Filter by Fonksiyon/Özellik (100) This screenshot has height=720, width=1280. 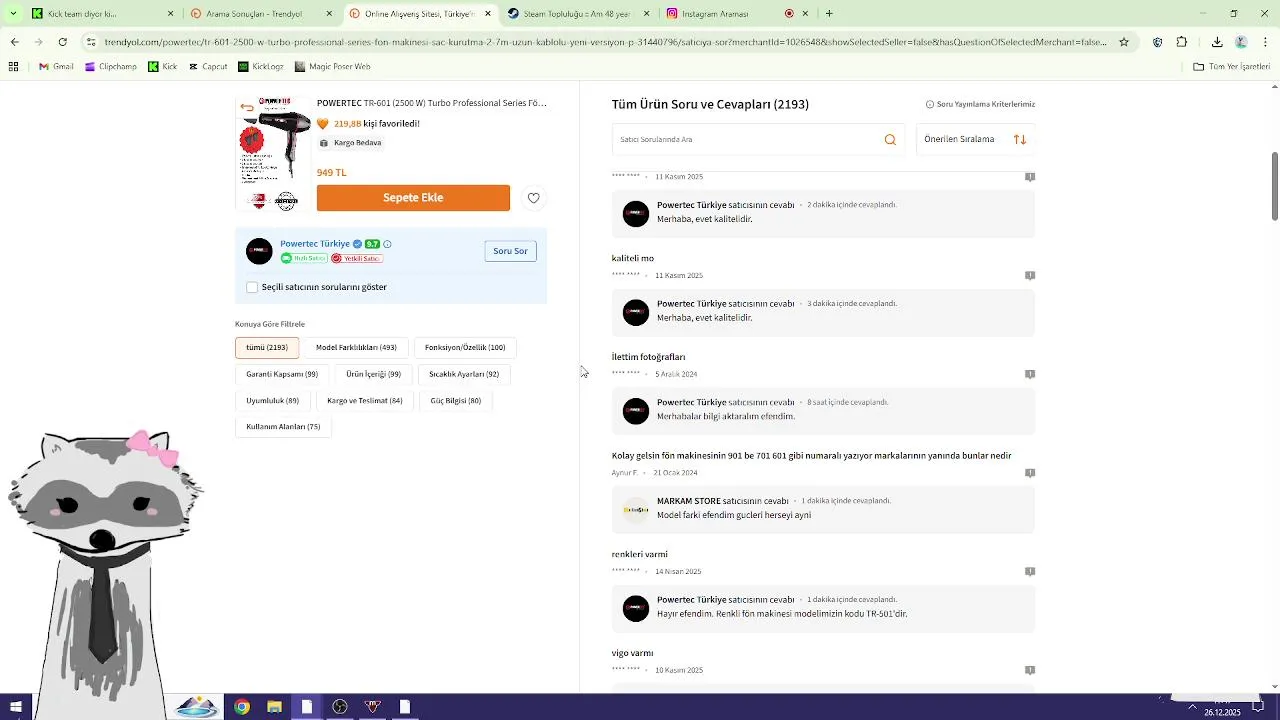[x=465, y=348]
